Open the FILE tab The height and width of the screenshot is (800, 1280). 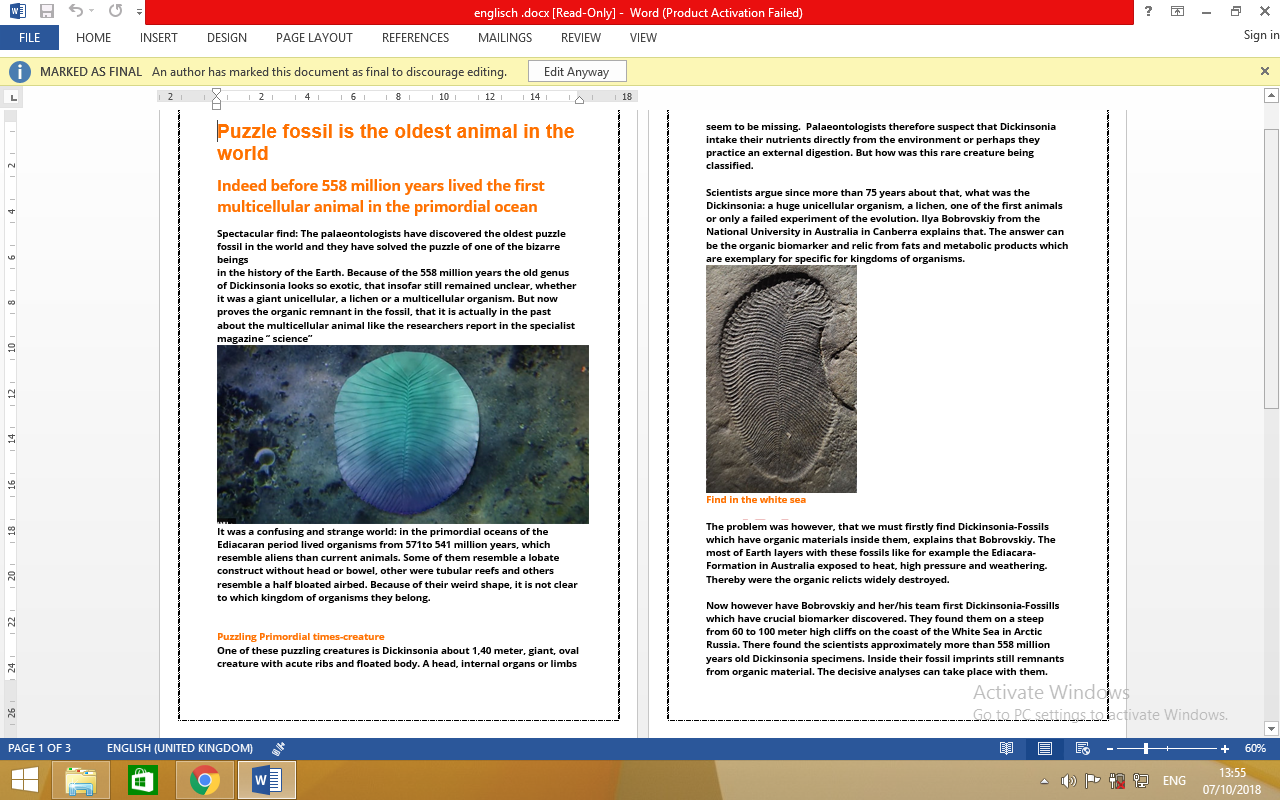tap(29, 38)
